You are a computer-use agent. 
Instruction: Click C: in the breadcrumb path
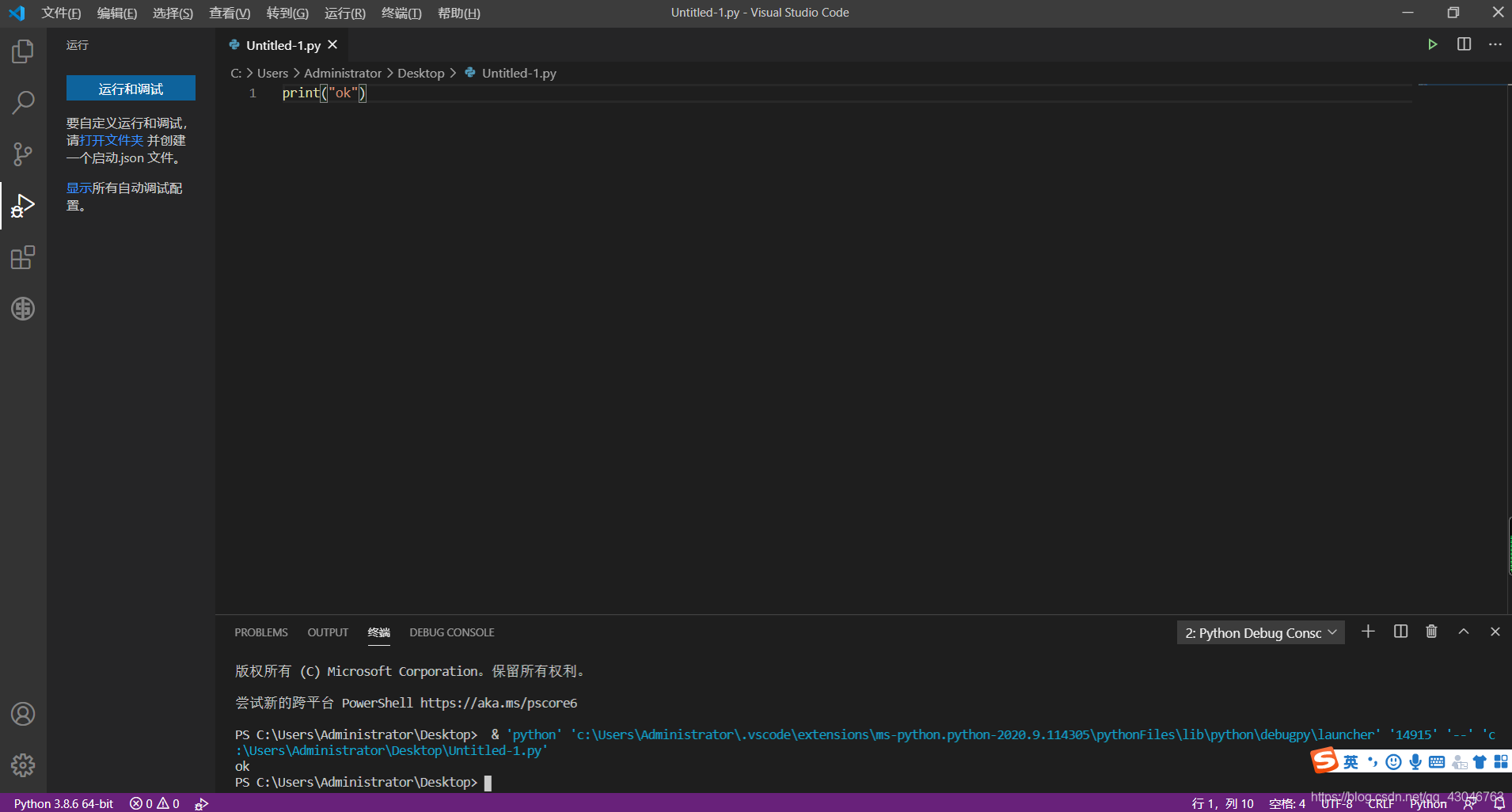236,73
